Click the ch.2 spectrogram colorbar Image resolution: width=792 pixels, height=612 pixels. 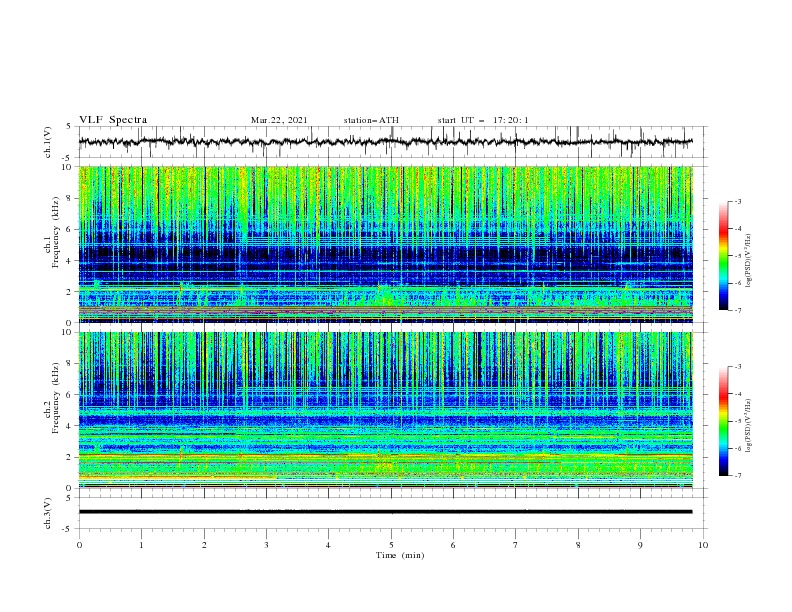pyautogui.click(x=724, y=421)
